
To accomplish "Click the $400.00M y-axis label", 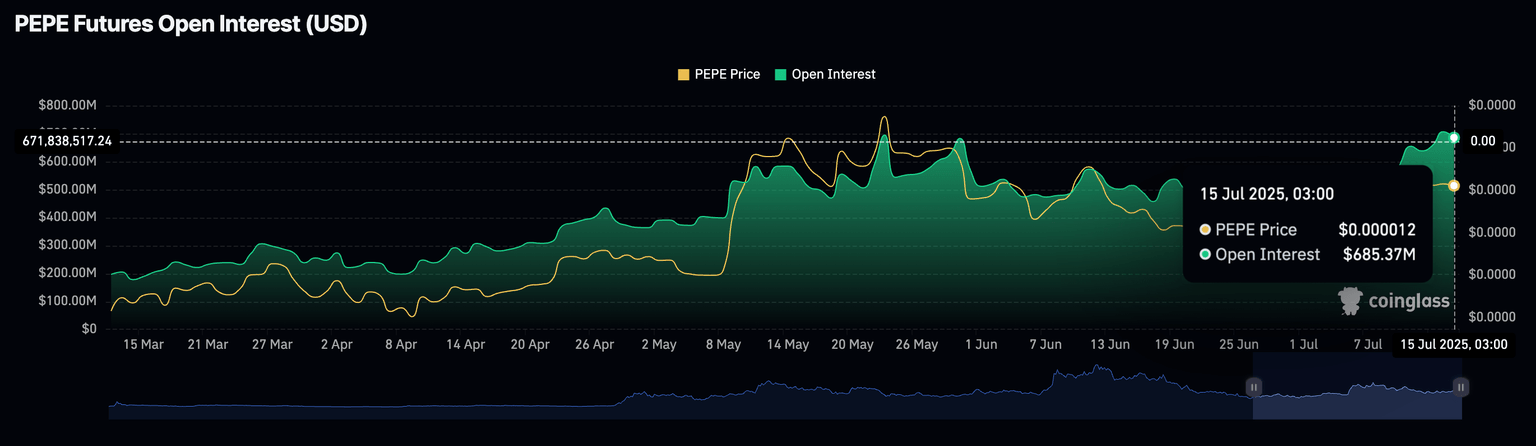I will 67,217.
